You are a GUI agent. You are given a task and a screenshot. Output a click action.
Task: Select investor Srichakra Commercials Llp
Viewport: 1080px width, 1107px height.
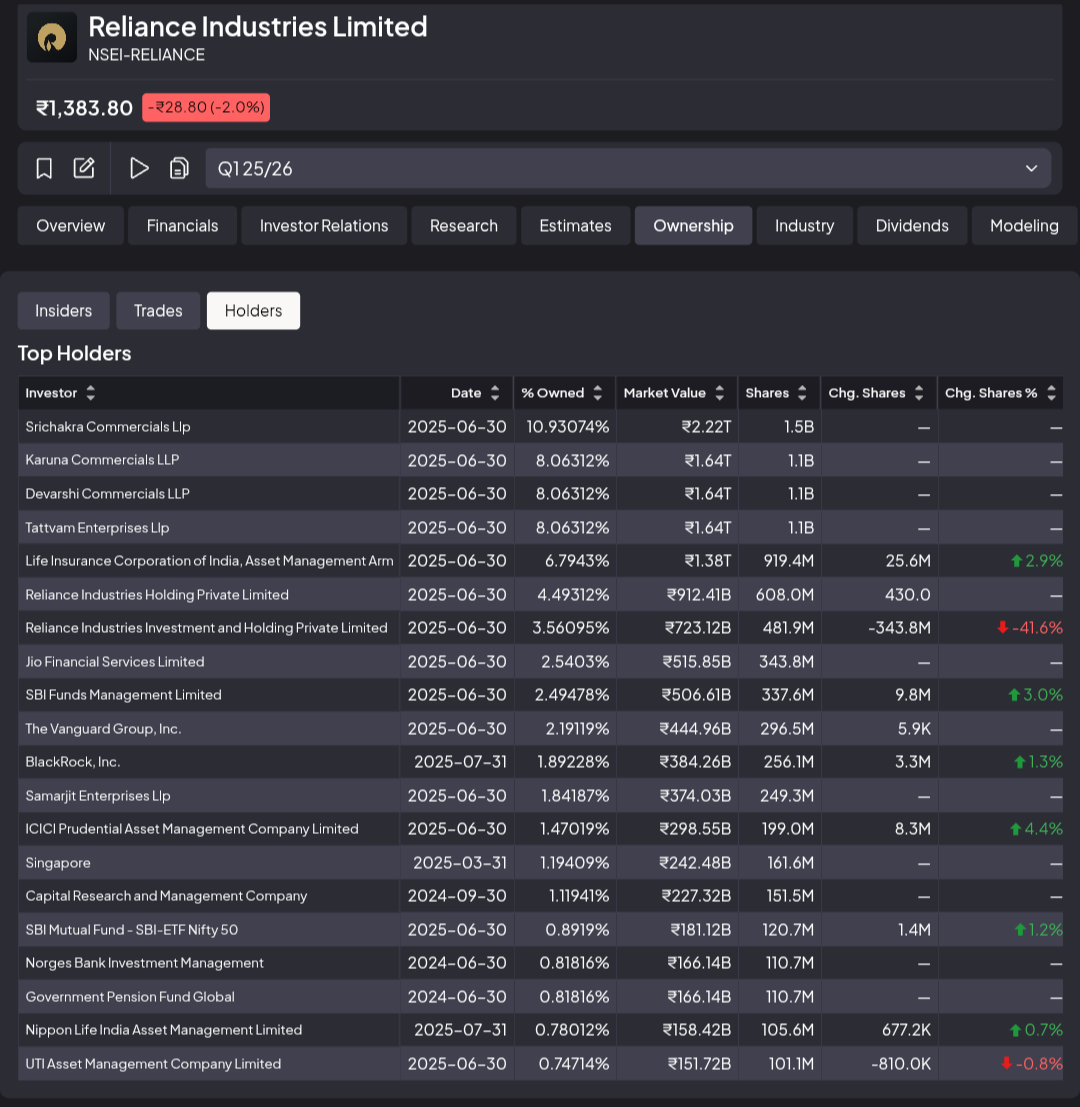108,427
